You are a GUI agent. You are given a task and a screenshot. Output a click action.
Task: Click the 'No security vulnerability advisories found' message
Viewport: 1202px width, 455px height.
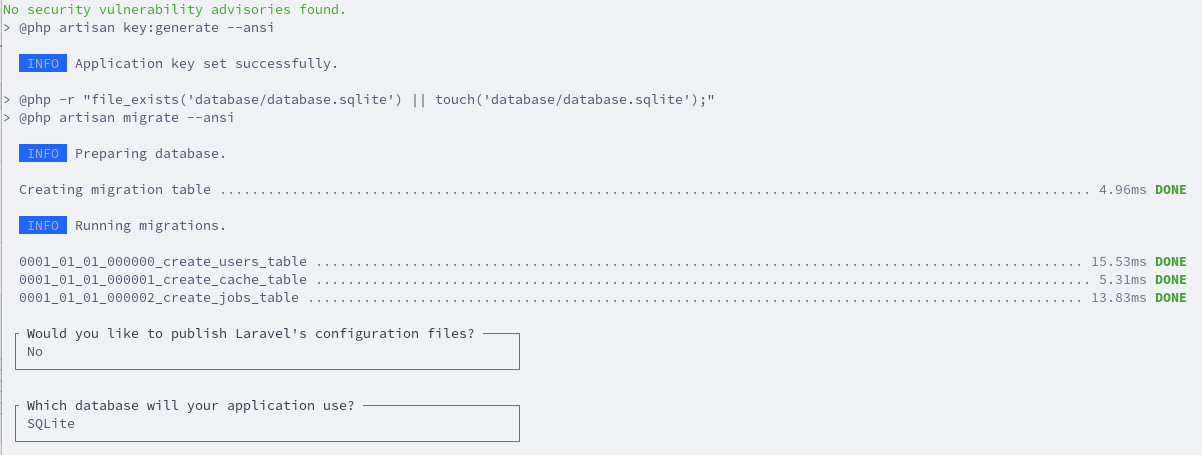(175, 10)
